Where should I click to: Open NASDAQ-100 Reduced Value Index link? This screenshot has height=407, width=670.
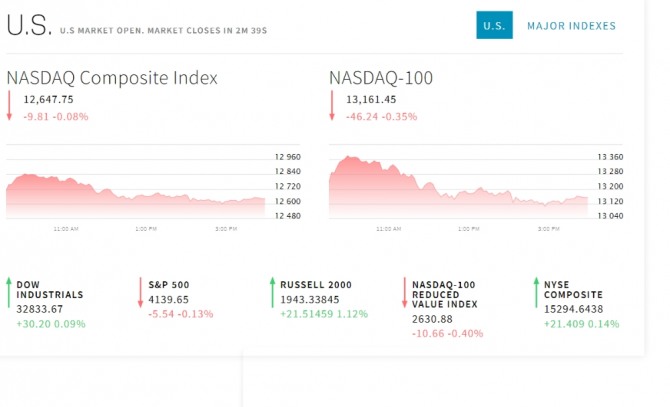pyautogui.click(x=445, y=294)
